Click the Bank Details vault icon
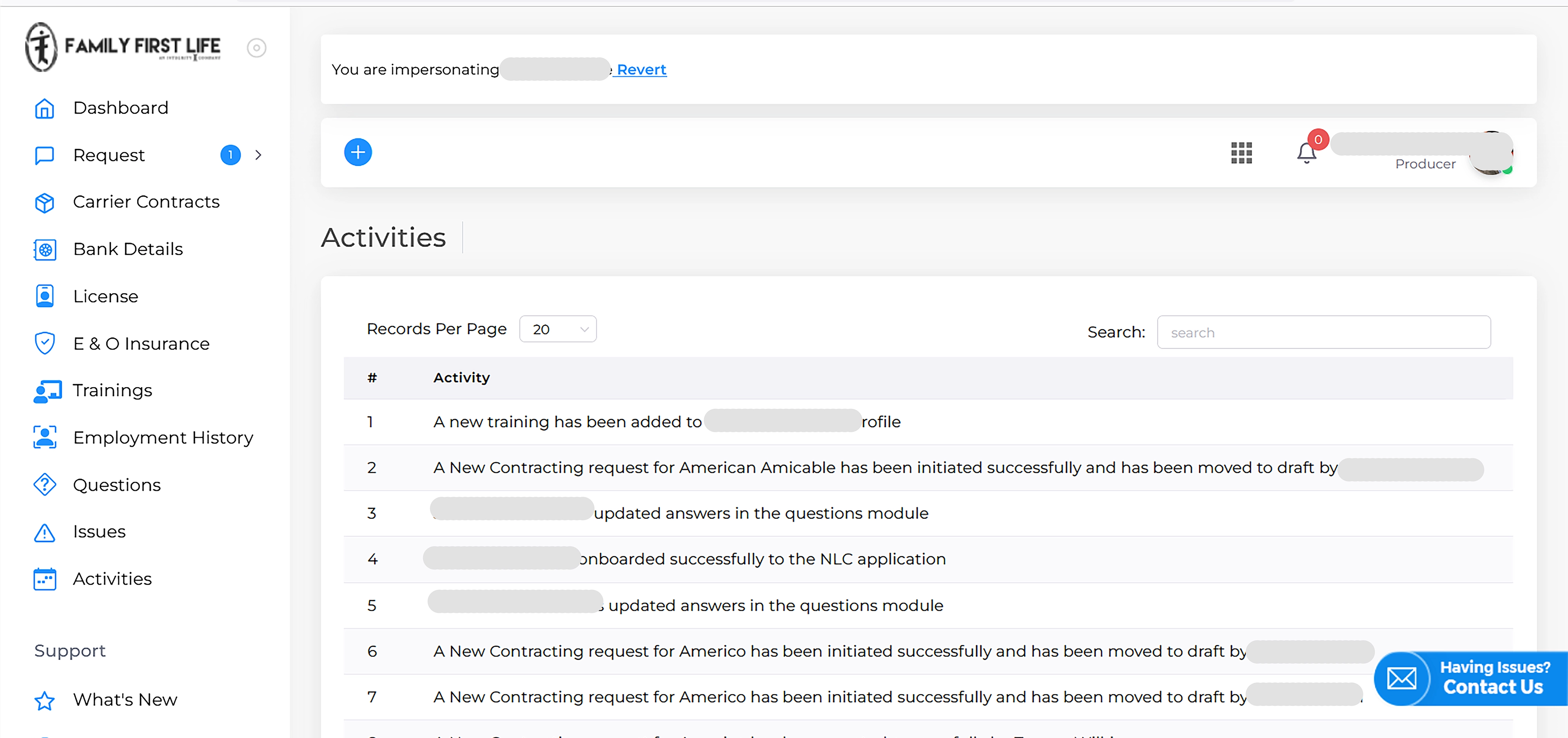Image resolution: width=1568 pixels, height=738 pixels. pos(44,249)
